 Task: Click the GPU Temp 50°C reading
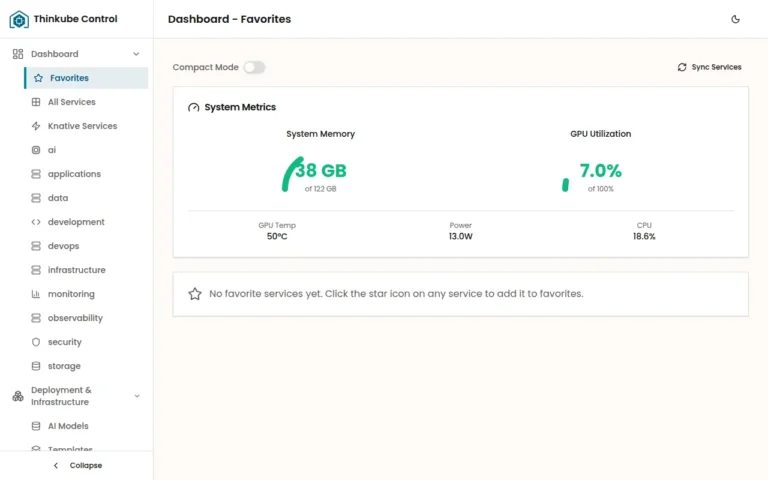coord(277,231)
